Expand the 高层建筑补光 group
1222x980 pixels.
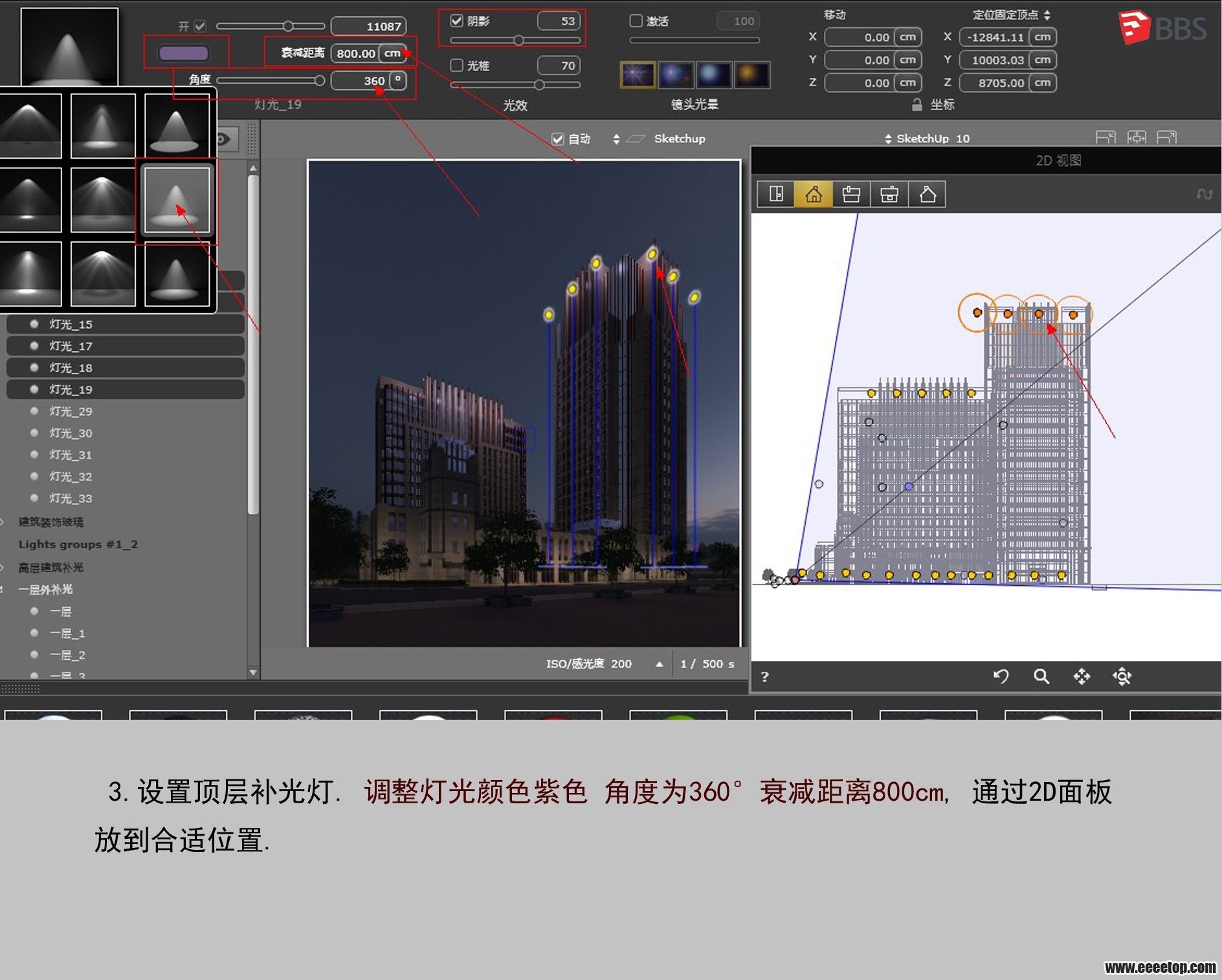pos(3,568)
